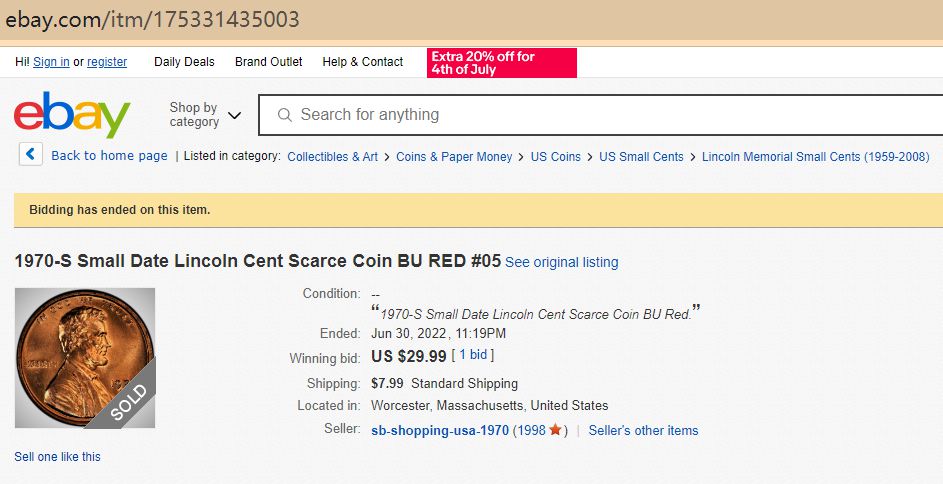Open the Collectibles & Art category
This screenshot has width=943, height=484.
(332, 157)
